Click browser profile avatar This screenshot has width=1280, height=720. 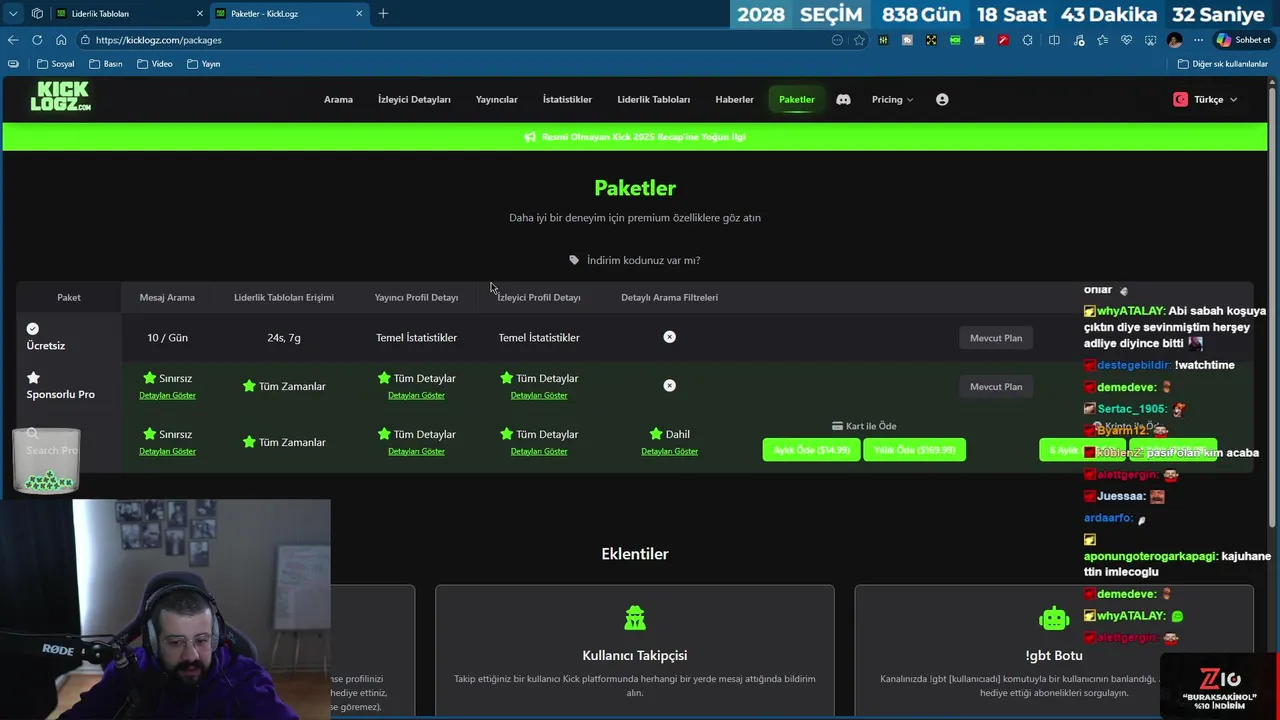click(1174, 40)
